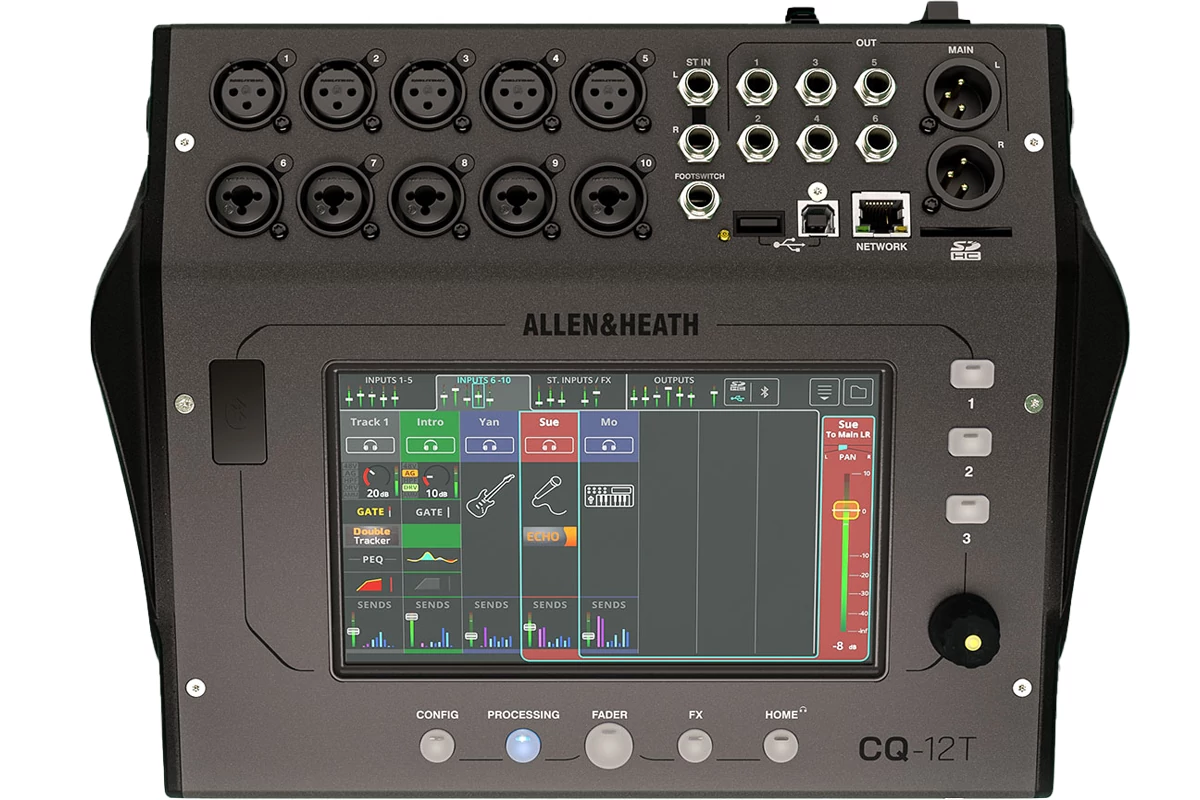
Task: Tap the headphone listen button on Sue
Action: tap(549, 445)
